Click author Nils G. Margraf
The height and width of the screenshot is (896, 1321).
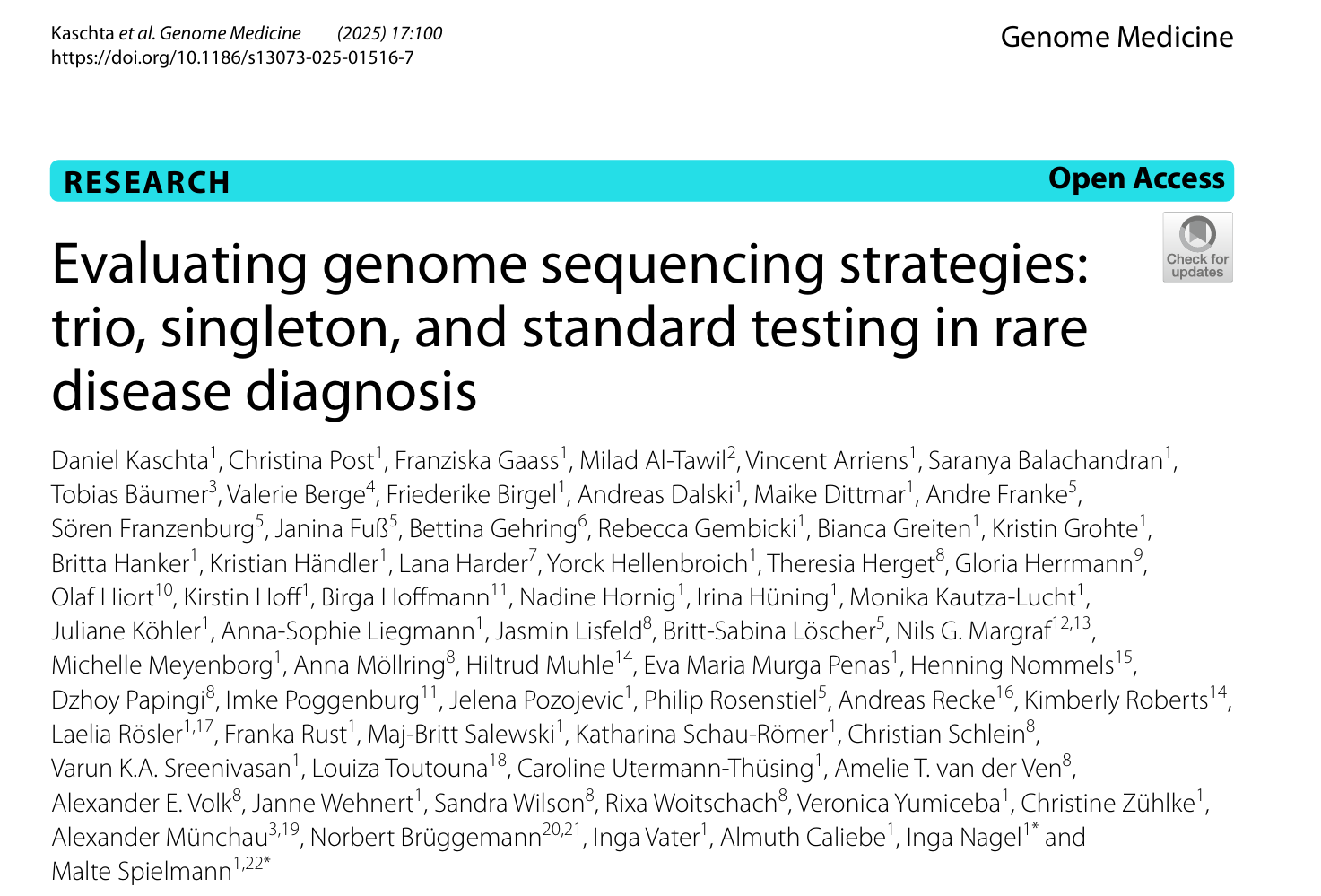click(x=972, y=632)
